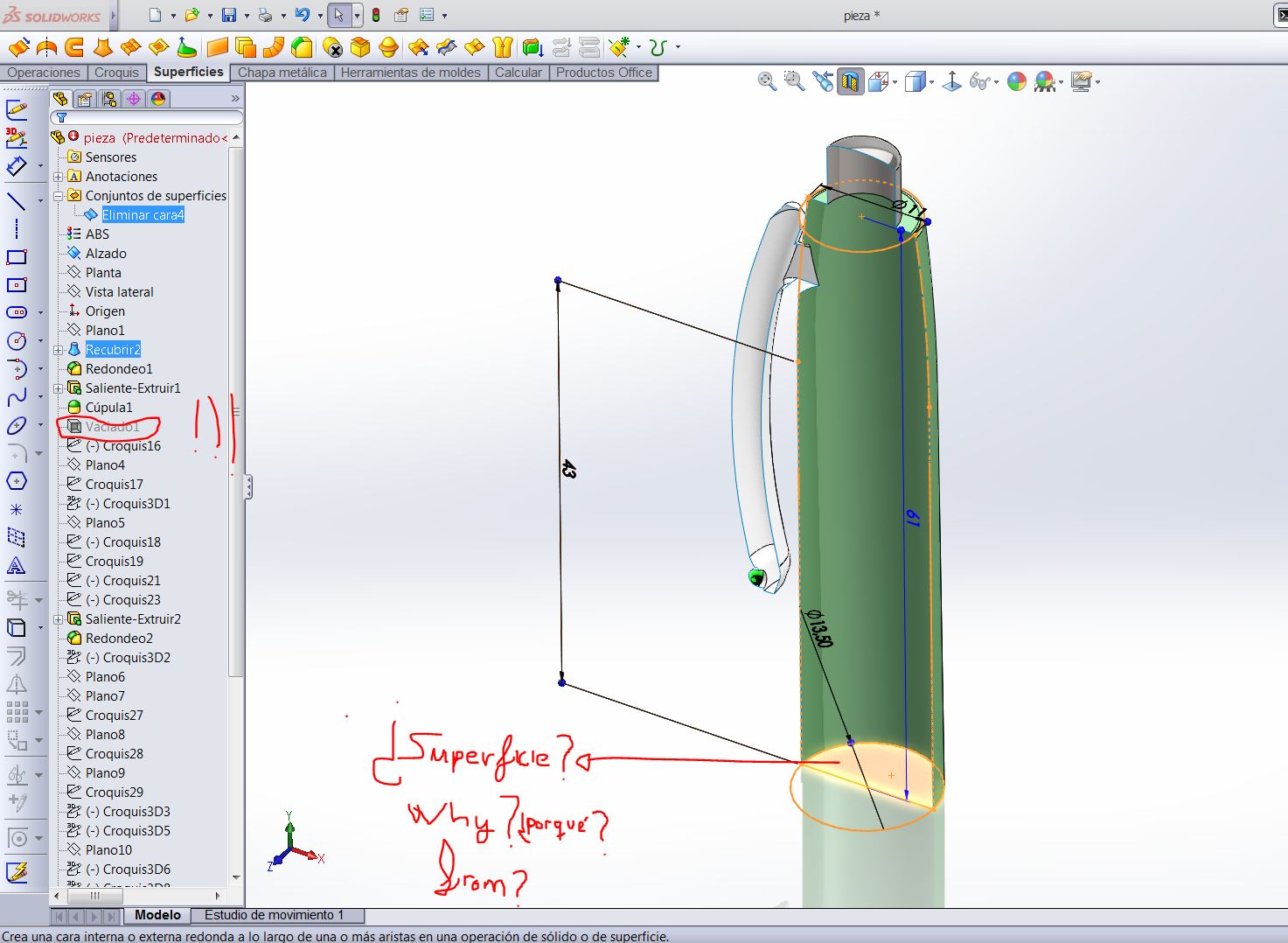Click the Boundary Surface tool icon

click(130, 46)
